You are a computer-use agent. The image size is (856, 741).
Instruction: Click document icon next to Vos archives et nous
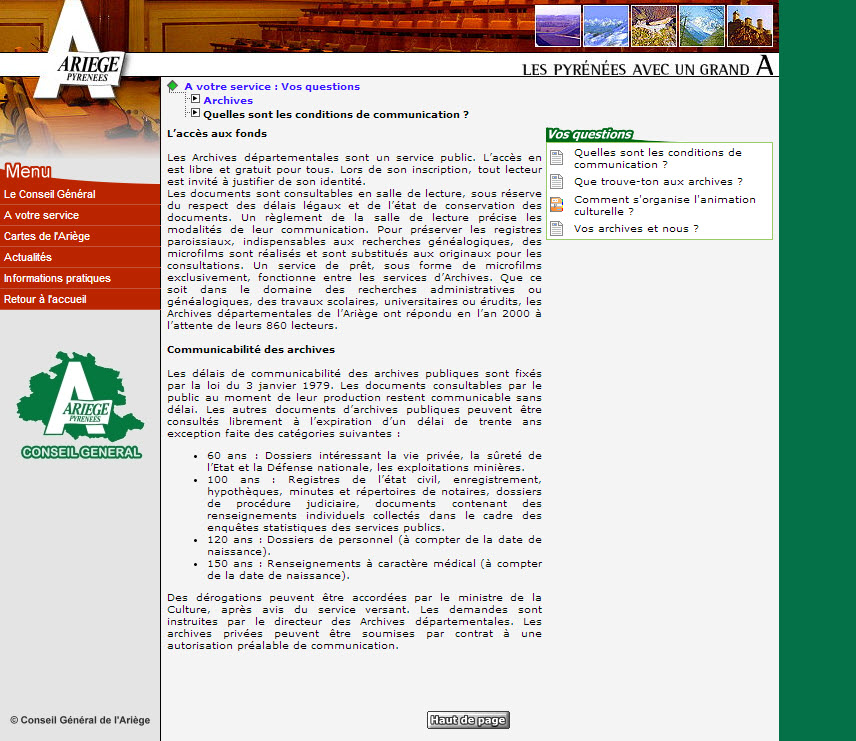[556, 228]
